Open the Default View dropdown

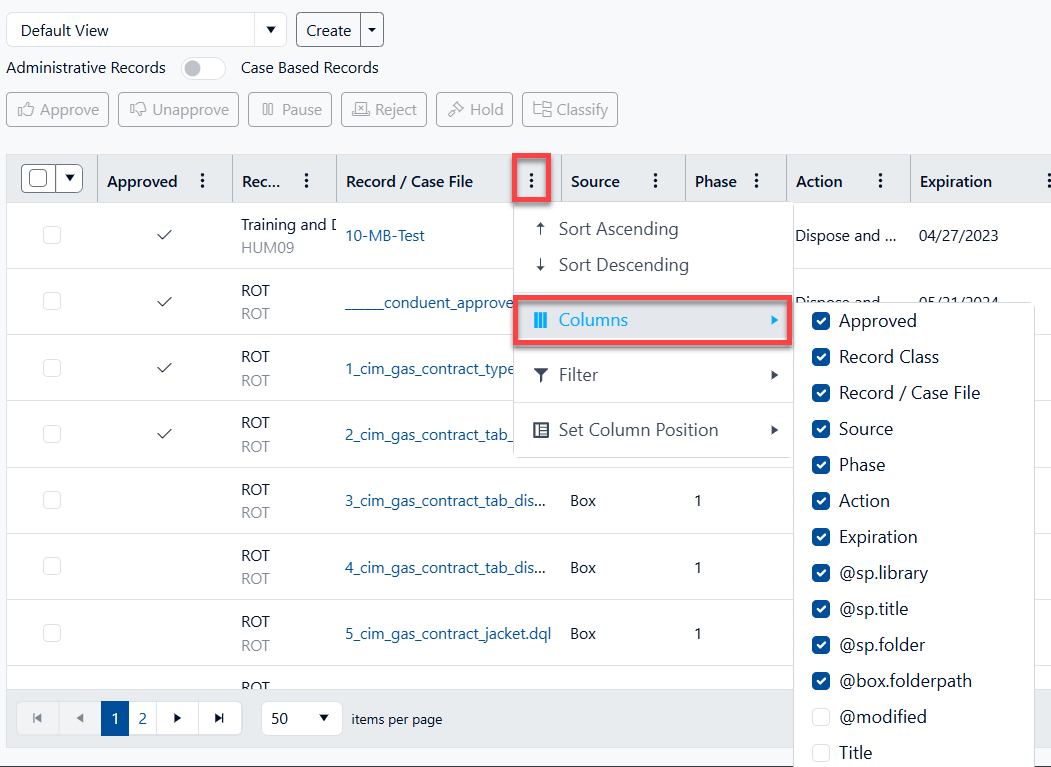[x=270, y=30]
